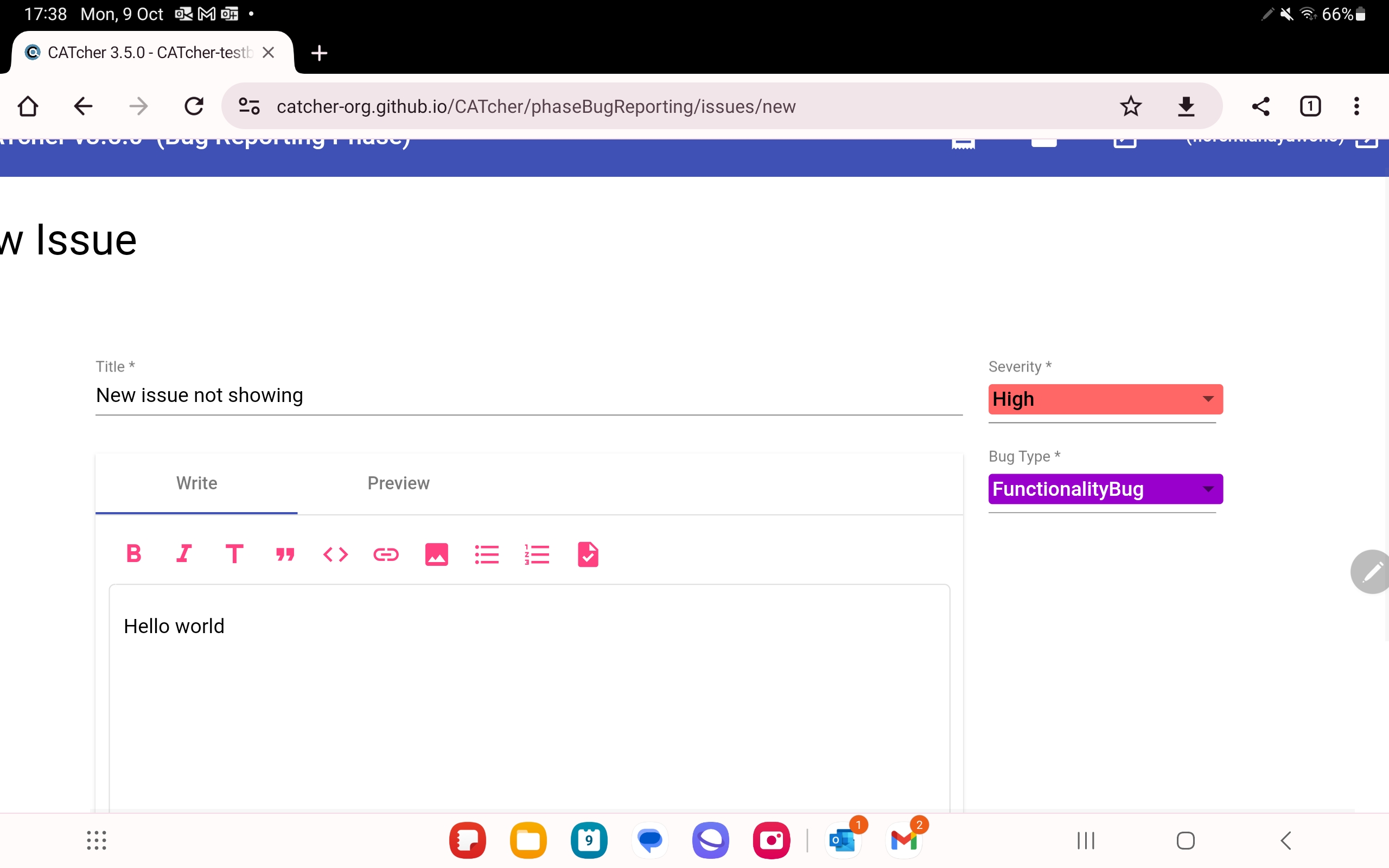Insert a task list with the checkmark document icon
Screen dimensions: 1389x868
click(588, 554)
